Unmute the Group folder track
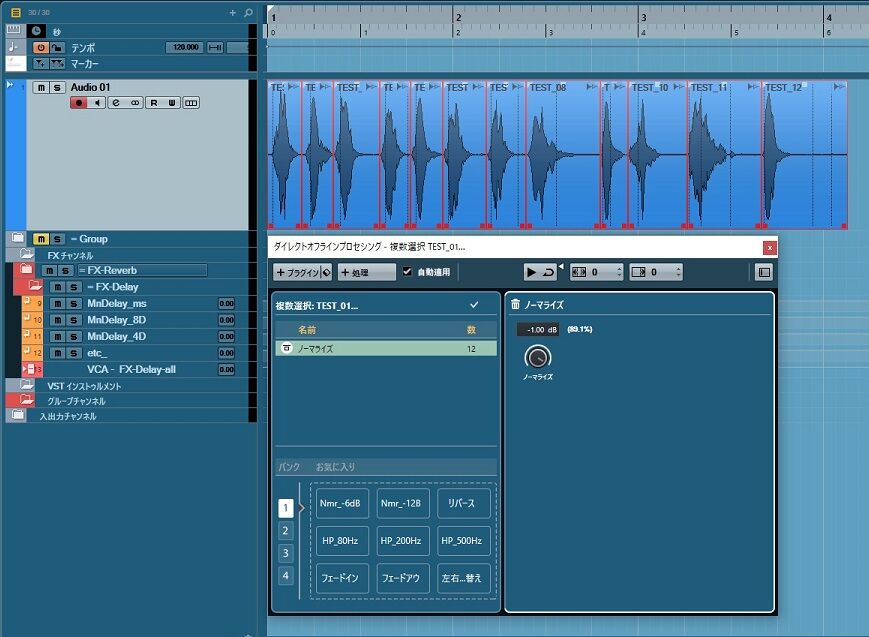This screenshot has width=869, height=637. click(x=41, y=239)
